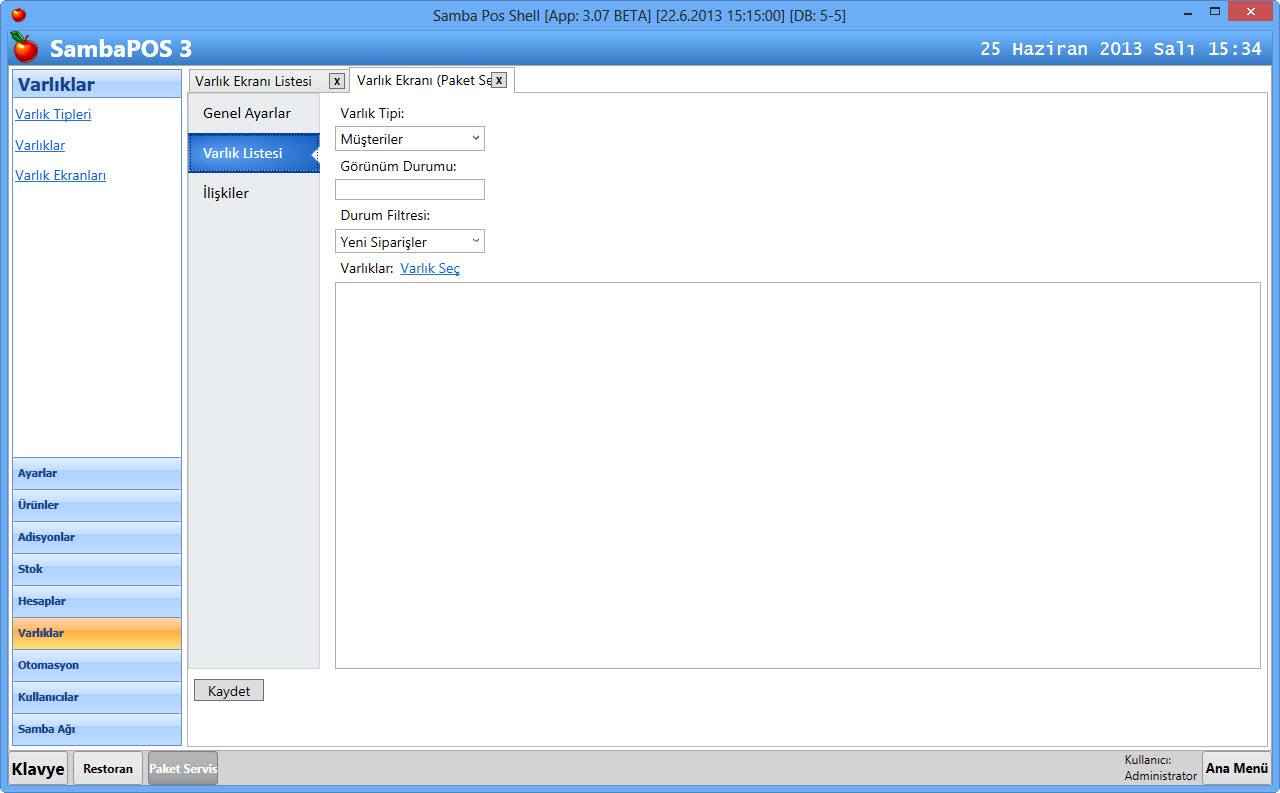This screenshot has height=793, width=1280.
Task: Open the Varlık Tipleri link
Action: click(53, 114)
